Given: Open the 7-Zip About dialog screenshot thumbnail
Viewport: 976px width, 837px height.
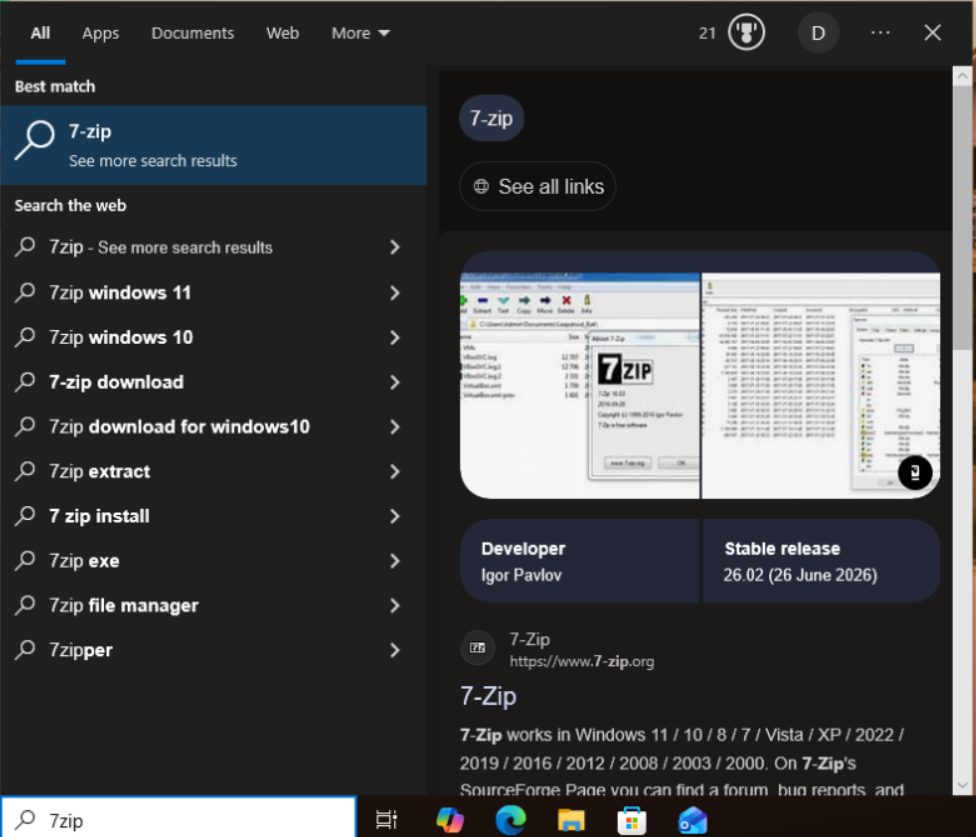Looking at the screenshot, I should pos(580,385).
